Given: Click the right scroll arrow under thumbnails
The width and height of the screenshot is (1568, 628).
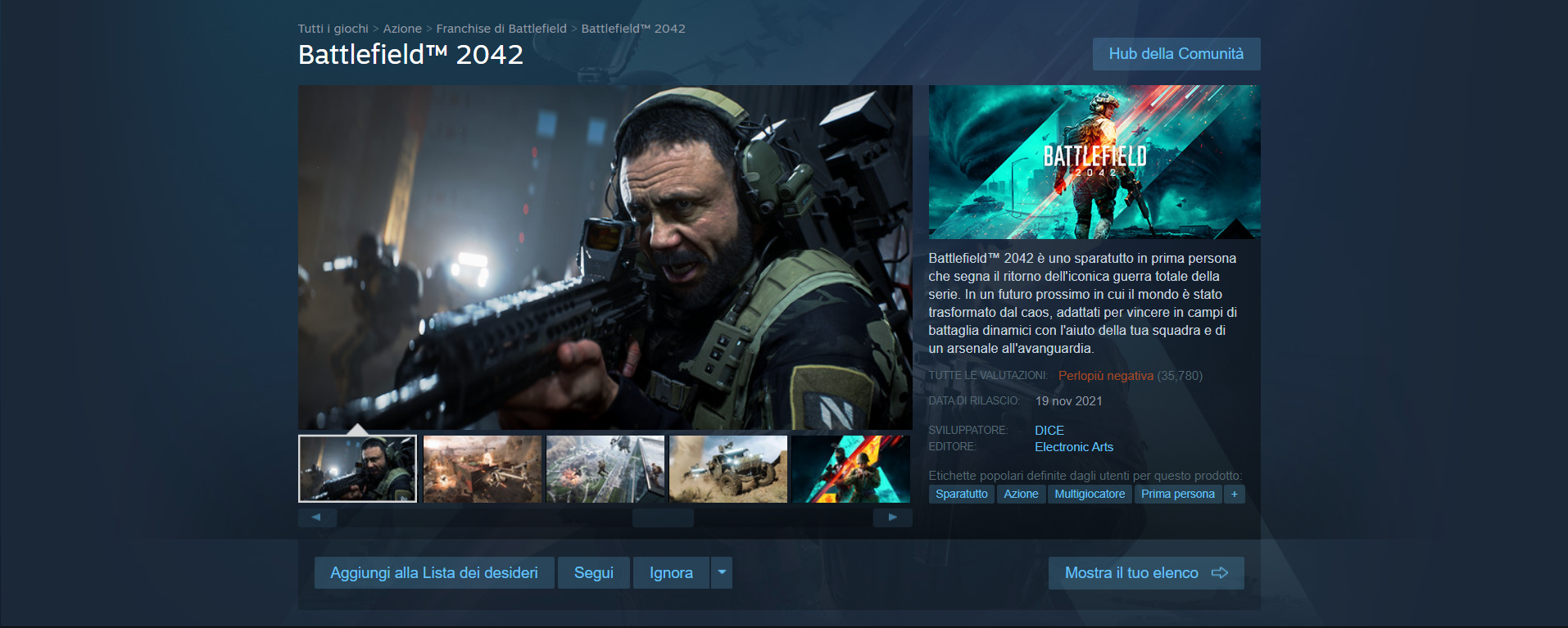Looking at the screenshot, I should (892, 517).
